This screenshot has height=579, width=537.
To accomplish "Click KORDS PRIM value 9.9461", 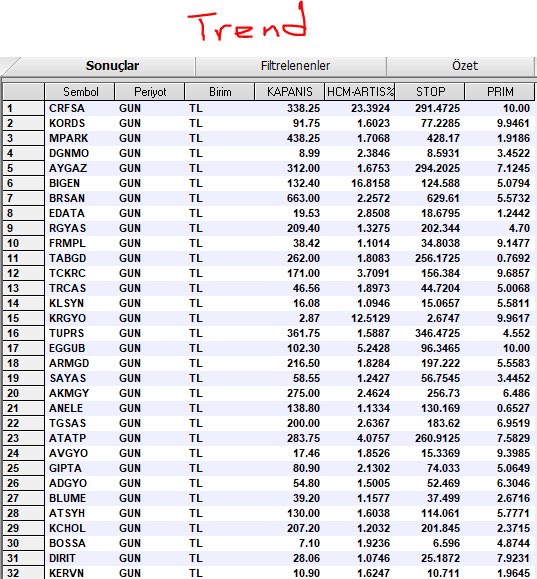I will point(513,123).
